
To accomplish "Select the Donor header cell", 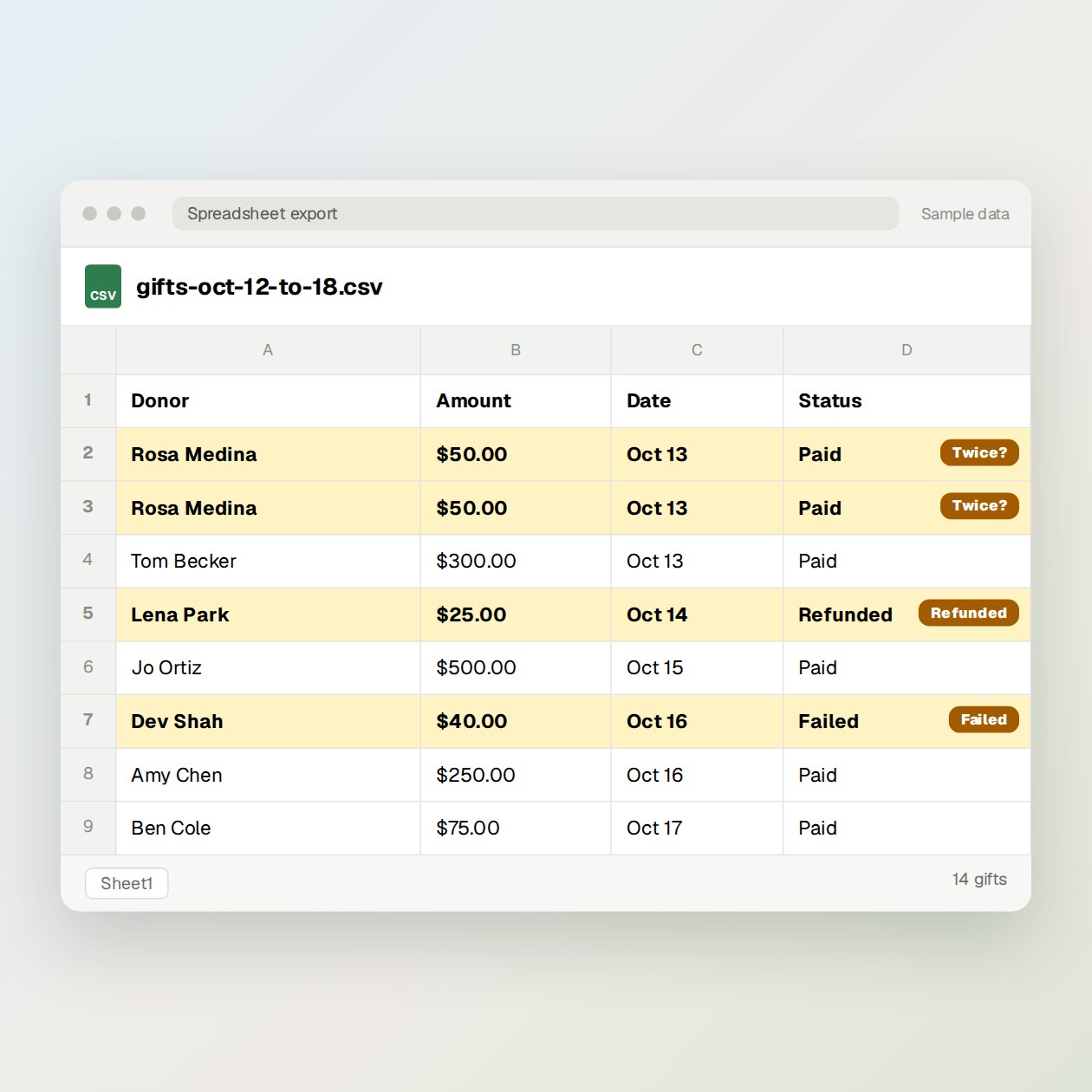I will point(268,400).
